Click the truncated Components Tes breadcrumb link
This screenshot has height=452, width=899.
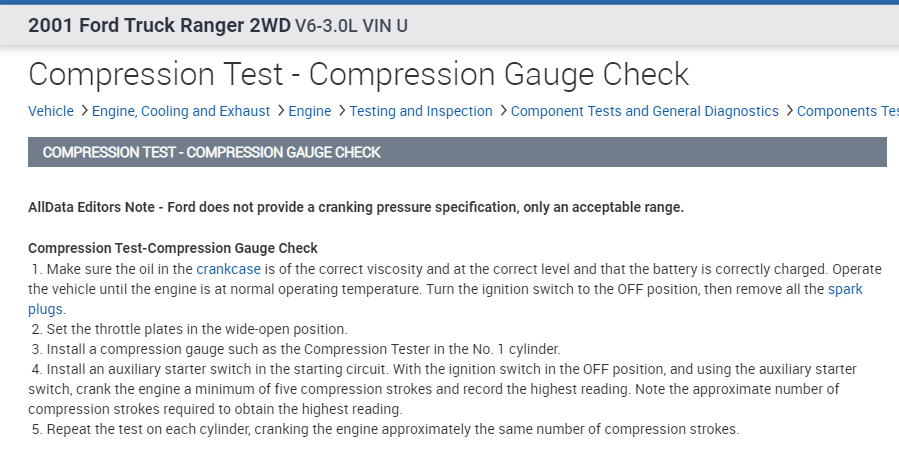click(847, 111)
